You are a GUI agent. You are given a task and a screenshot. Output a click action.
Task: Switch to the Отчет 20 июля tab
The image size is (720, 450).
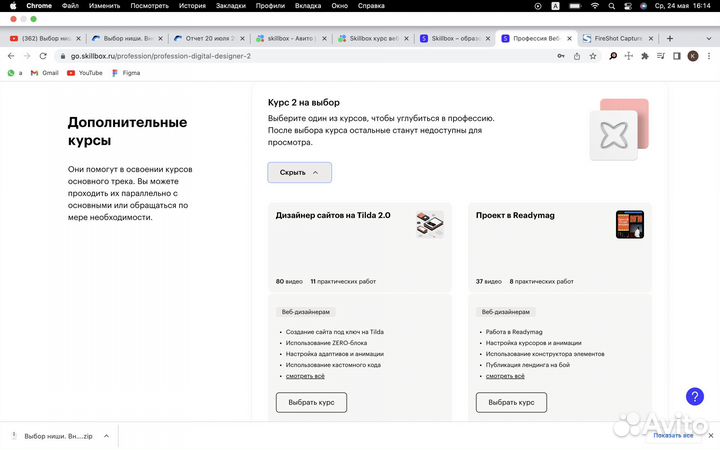209,39
